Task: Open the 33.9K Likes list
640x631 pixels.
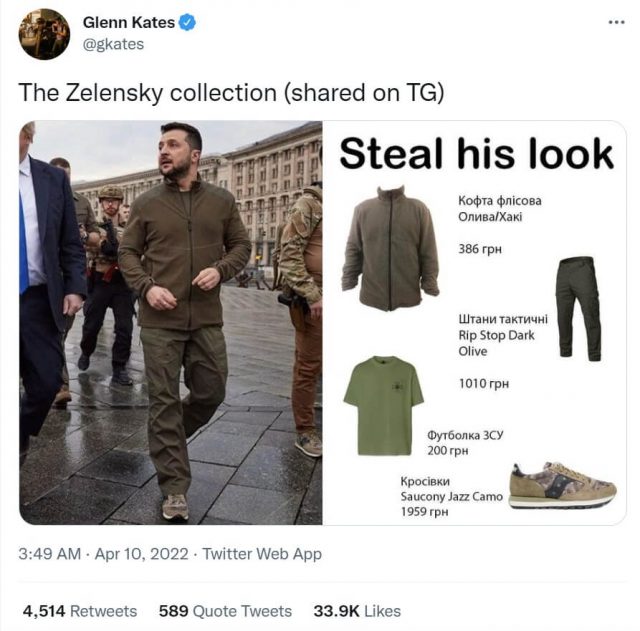Action: pyautogui.click(x=357, y=611)
